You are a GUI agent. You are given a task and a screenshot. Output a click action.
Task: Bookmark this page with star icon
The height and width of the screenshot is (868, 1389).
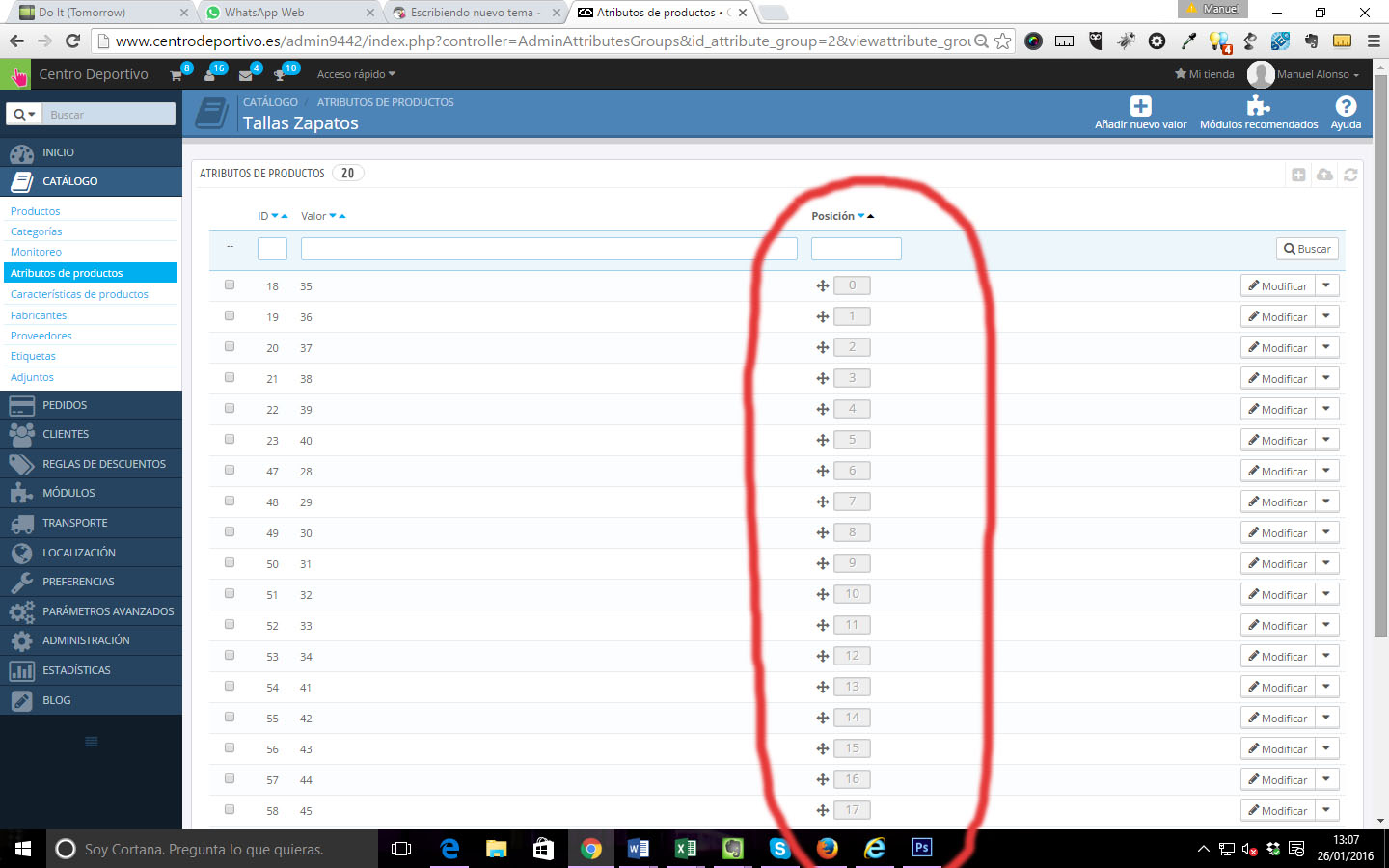(1003, 41)
